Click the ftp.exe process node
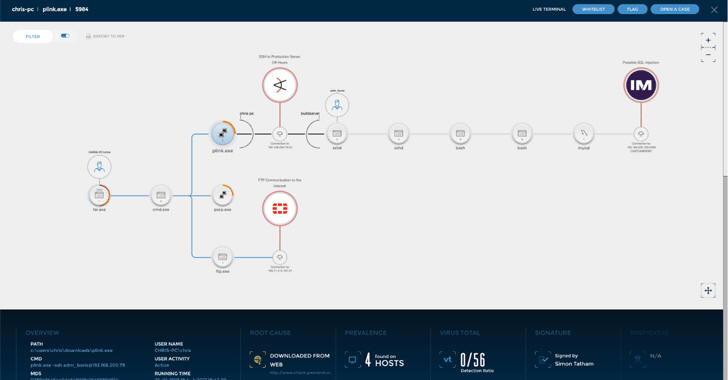Image resolution: width=728 pixels, height=380 pixels. click(x=222, y=257)
